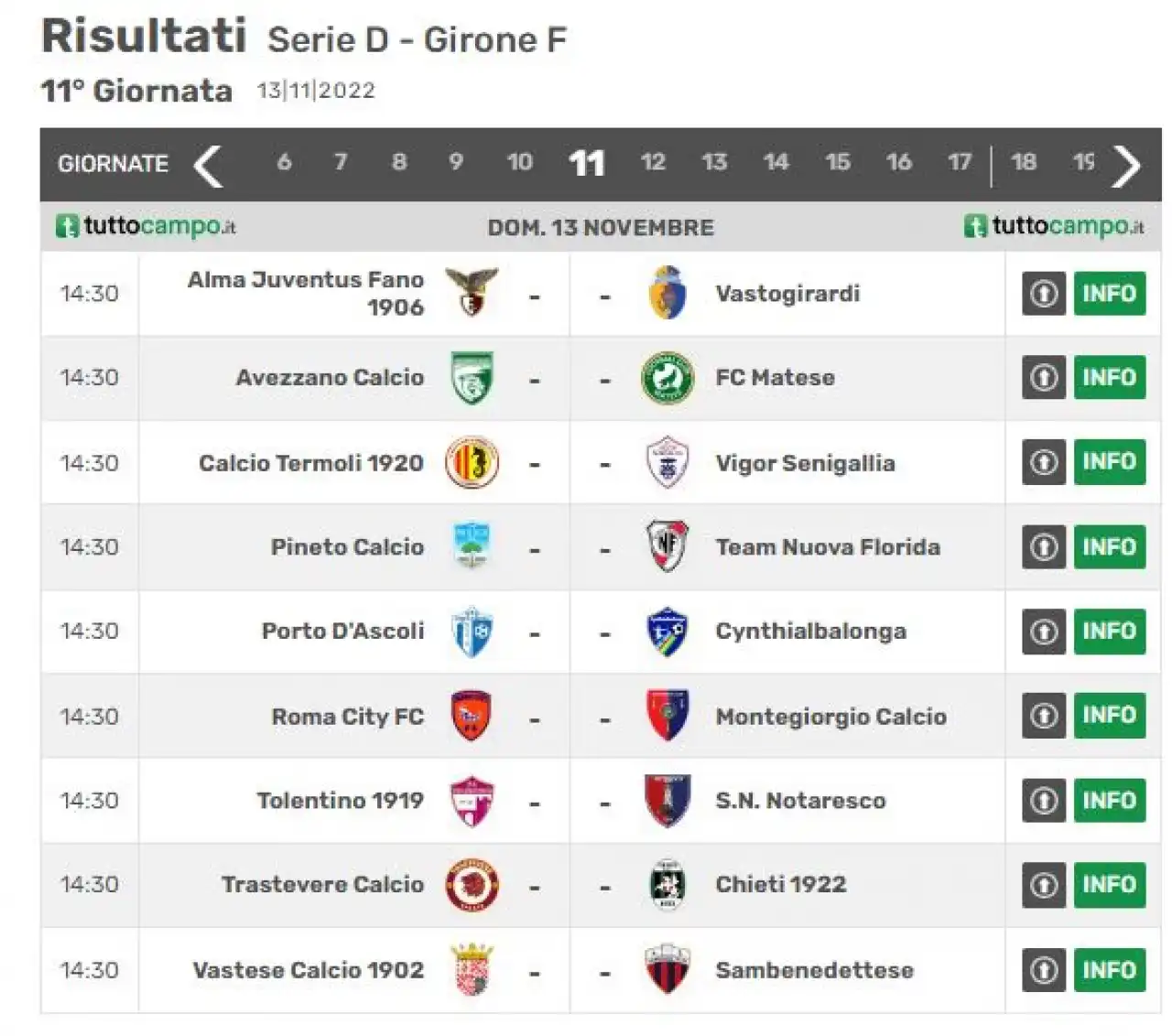Select giornata 10 in the navigation bar

click(520, 163)
